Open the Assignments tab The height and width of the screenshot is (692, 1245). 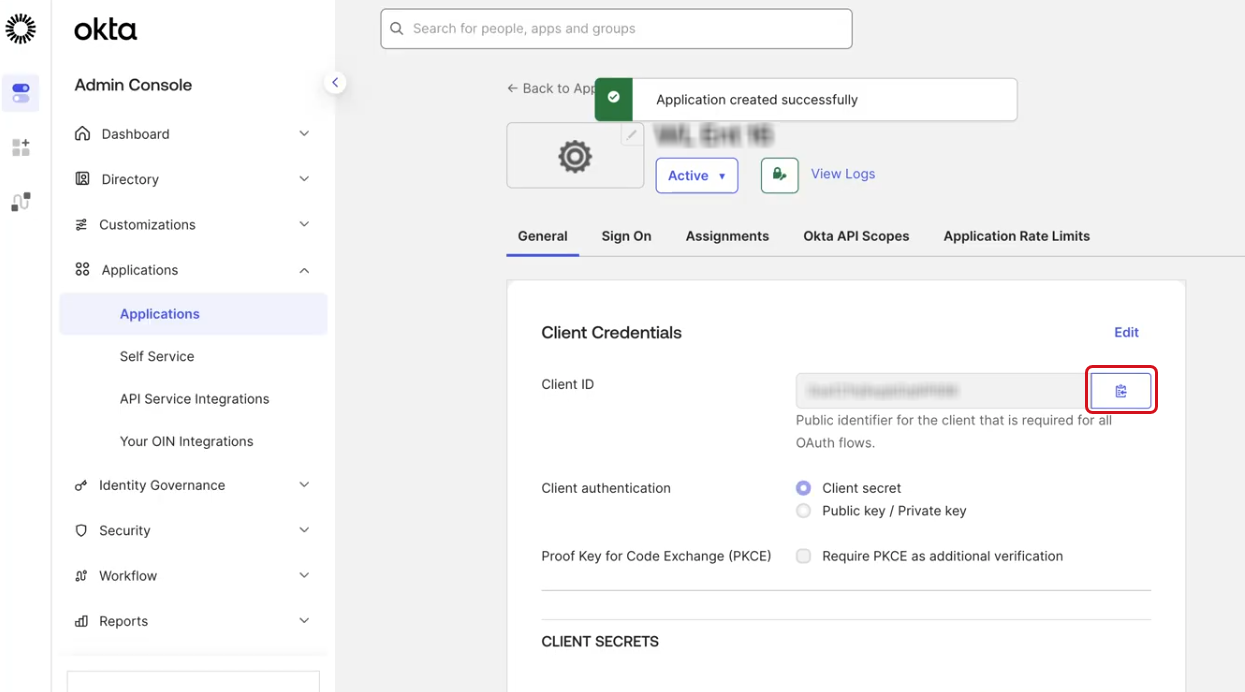click(x=727, y=236)
